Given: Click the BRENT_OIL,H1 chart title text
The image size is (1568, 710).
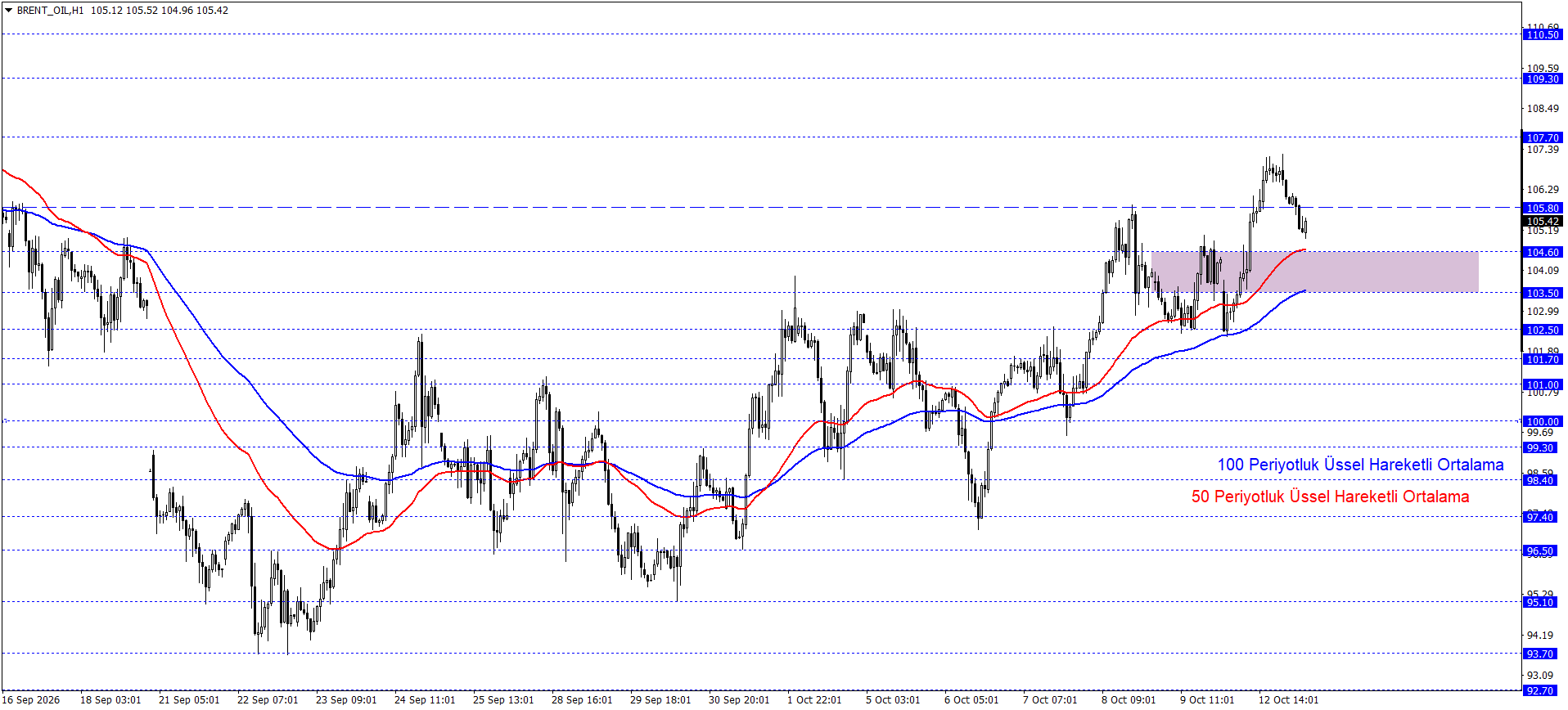Looking at the screenshot, I should (x=50, y=11).
